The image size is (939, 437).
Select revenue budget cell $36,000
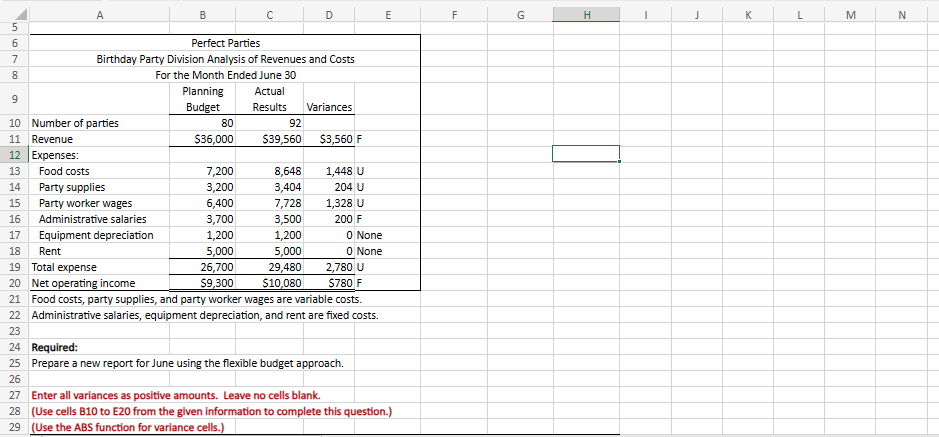click(202, 139)
